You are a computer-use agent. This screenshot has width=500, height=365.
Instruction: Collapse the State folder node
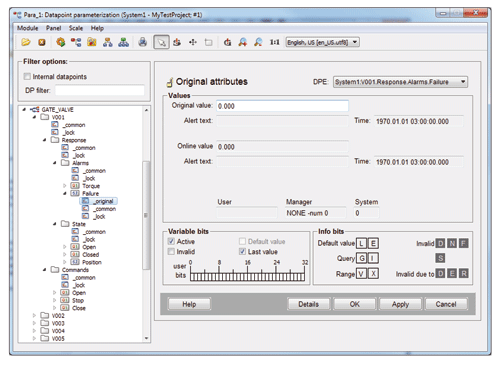(55, 224)
